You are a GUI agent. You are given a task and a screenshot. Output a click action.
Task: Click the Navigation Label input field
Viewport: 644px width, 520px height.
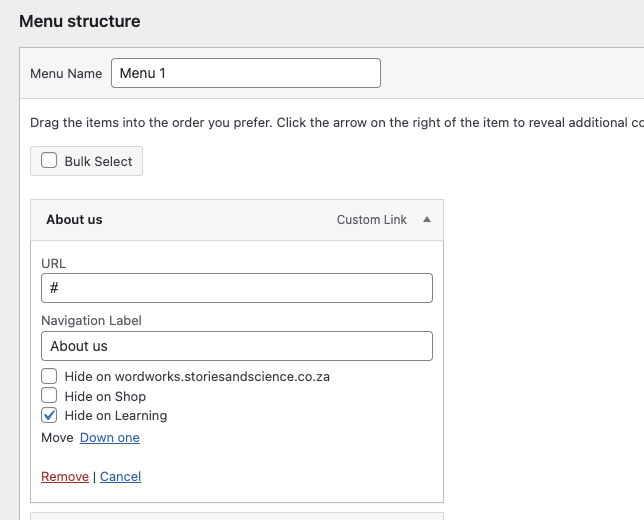(236, 346)
